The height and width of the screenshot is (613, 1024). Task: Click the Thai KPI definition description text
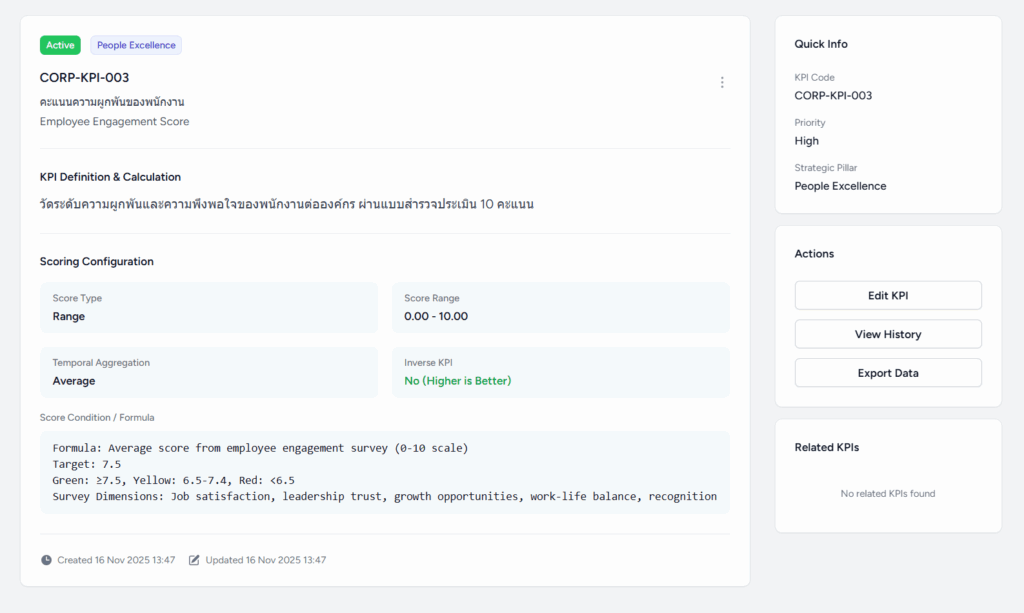point(286,204)
